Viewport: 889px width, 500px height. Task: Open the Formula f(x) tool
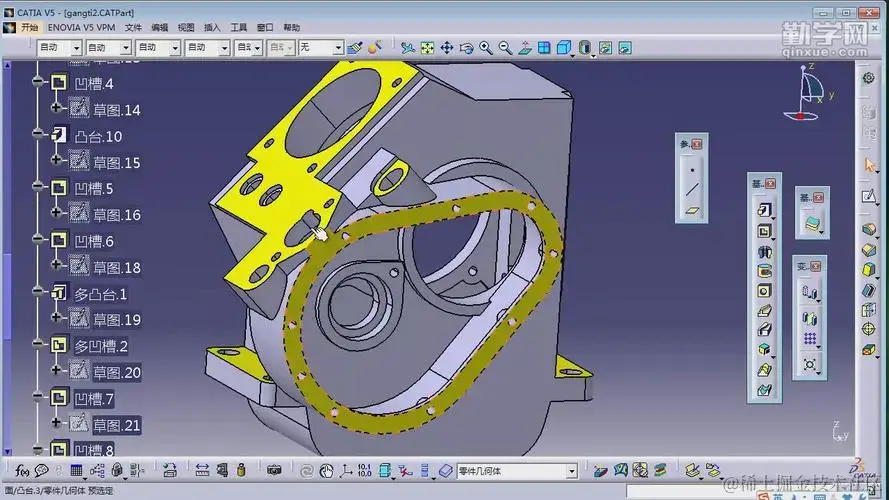pyautogui.click(x=22, y=471)
